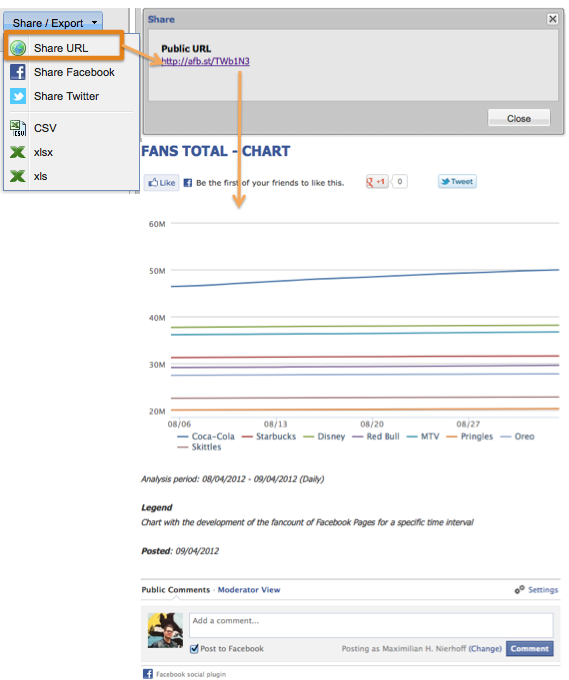
Task: Click the +1 count bubble showing 0
Action: pyautogui.click(x=399, y=182)
